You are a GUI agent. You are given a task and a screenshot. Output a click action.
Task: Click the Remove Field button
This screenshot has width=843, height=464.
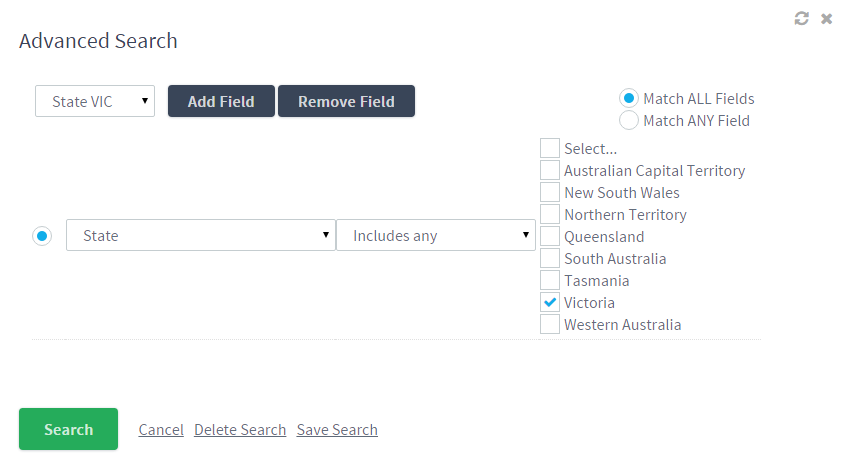346,101
